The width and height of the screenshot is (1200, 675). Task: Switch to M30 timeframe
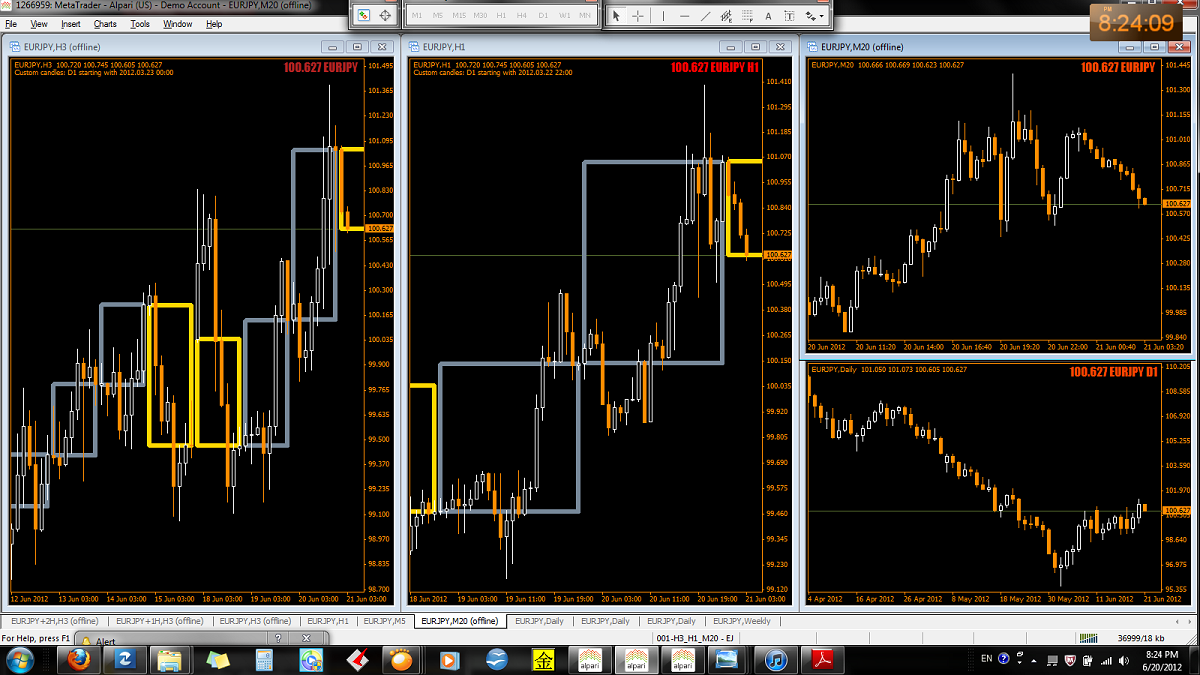tap(481, 16)
